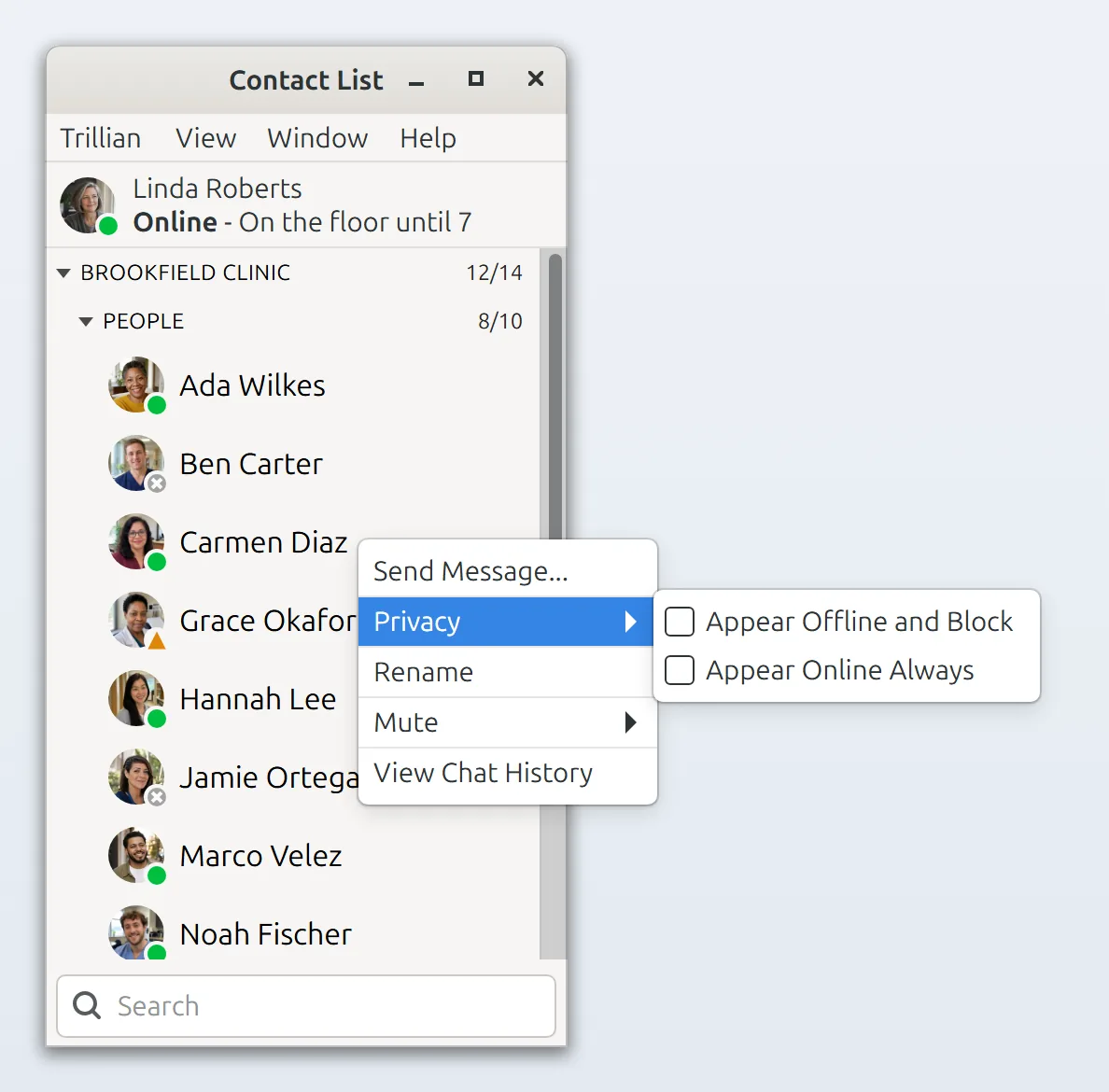The width and height of the screenshot is (1109, 1092).
Task: Click Marco Velez's avatar picture
Action: [136, 855]
